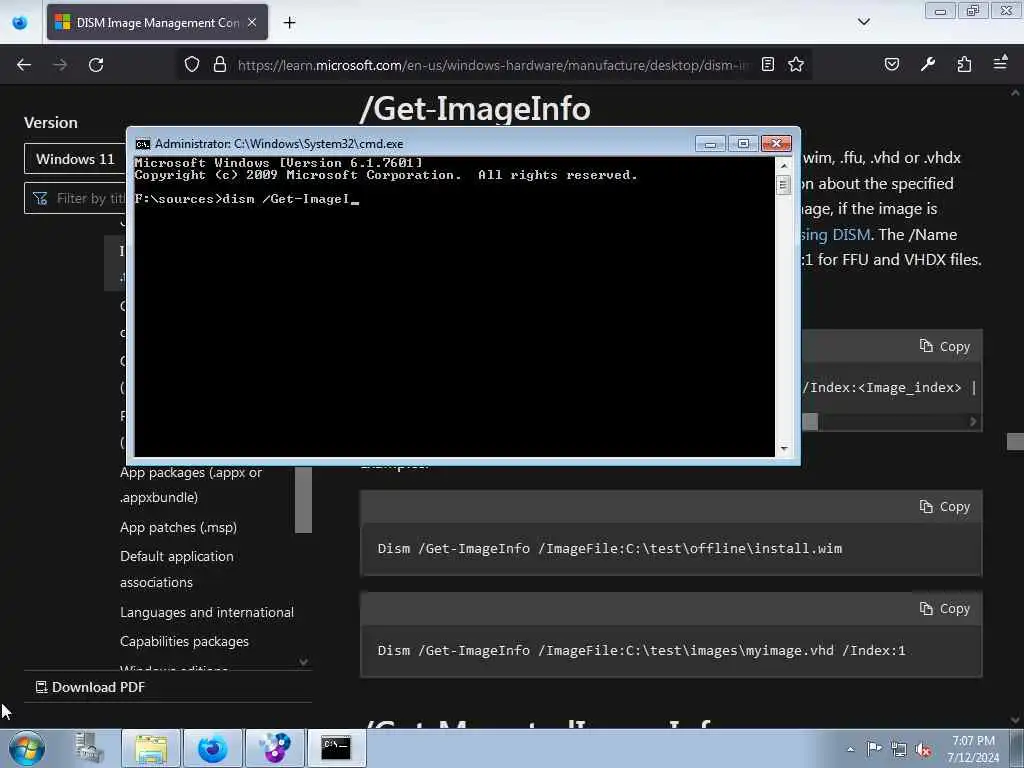Image resolution: width=1024 pixels, height=768 pixels.
Task: Open App patches (.msp) sidebar link
Action: click(178, 527)
